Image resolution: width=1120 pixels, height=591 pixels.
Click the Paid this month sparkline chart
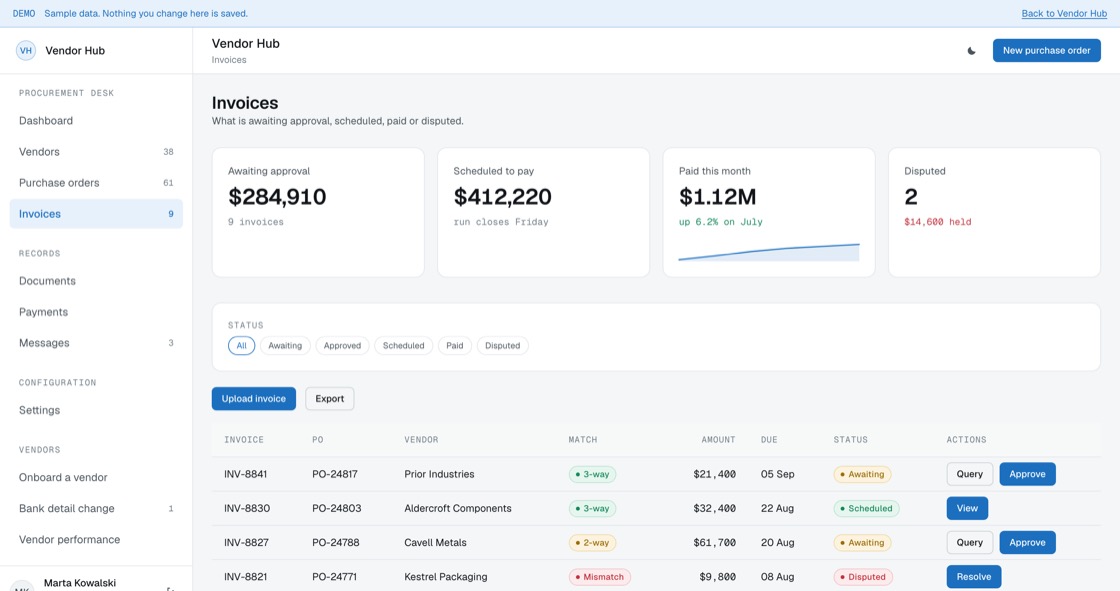769,252
